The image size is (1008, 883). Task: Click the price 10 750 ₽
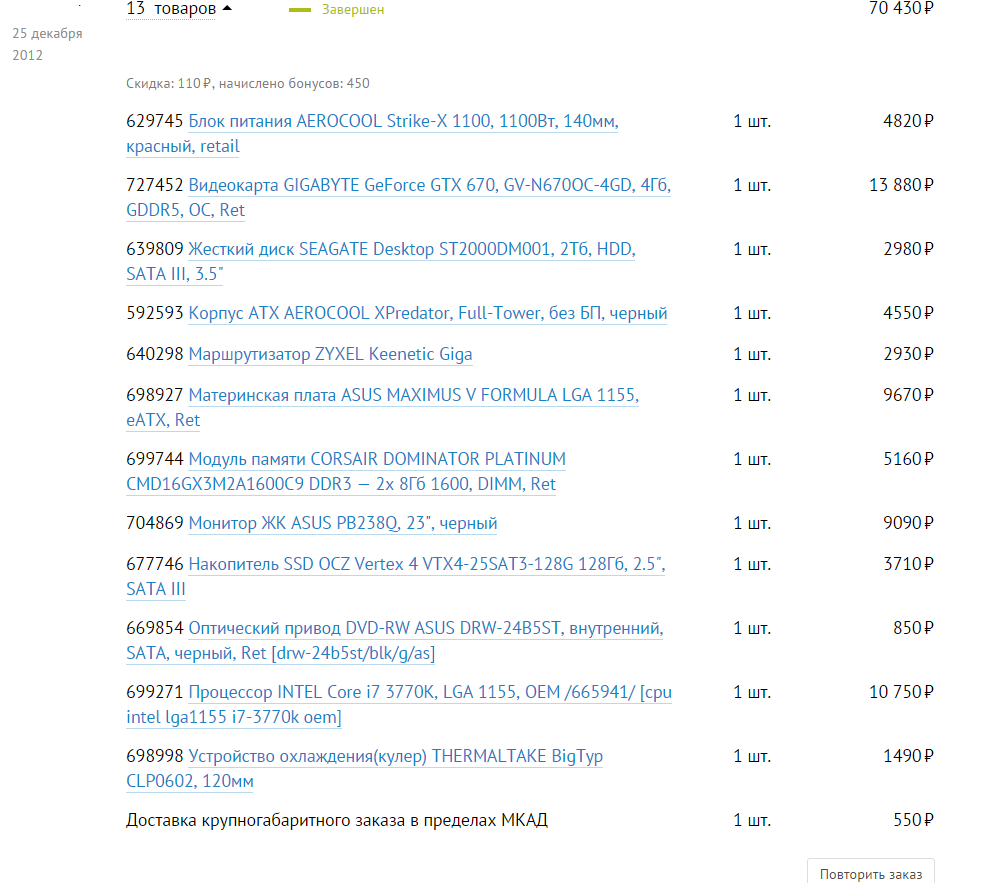click(x=901, y=693)
